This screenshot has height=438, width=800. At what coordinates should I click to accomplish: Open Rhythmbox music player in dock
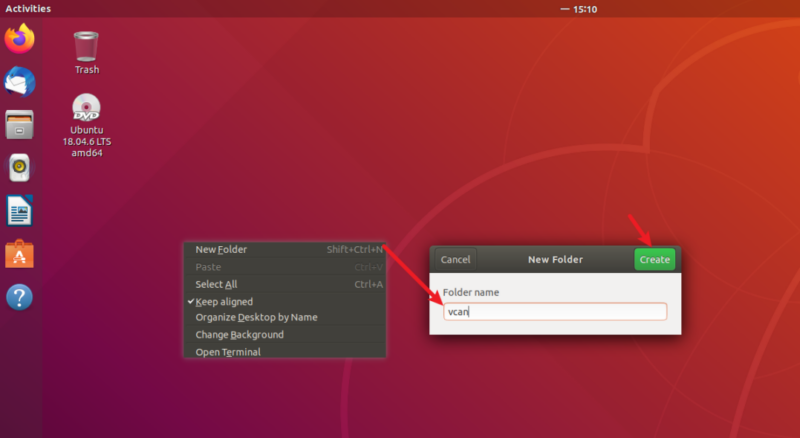pos(19,167)
